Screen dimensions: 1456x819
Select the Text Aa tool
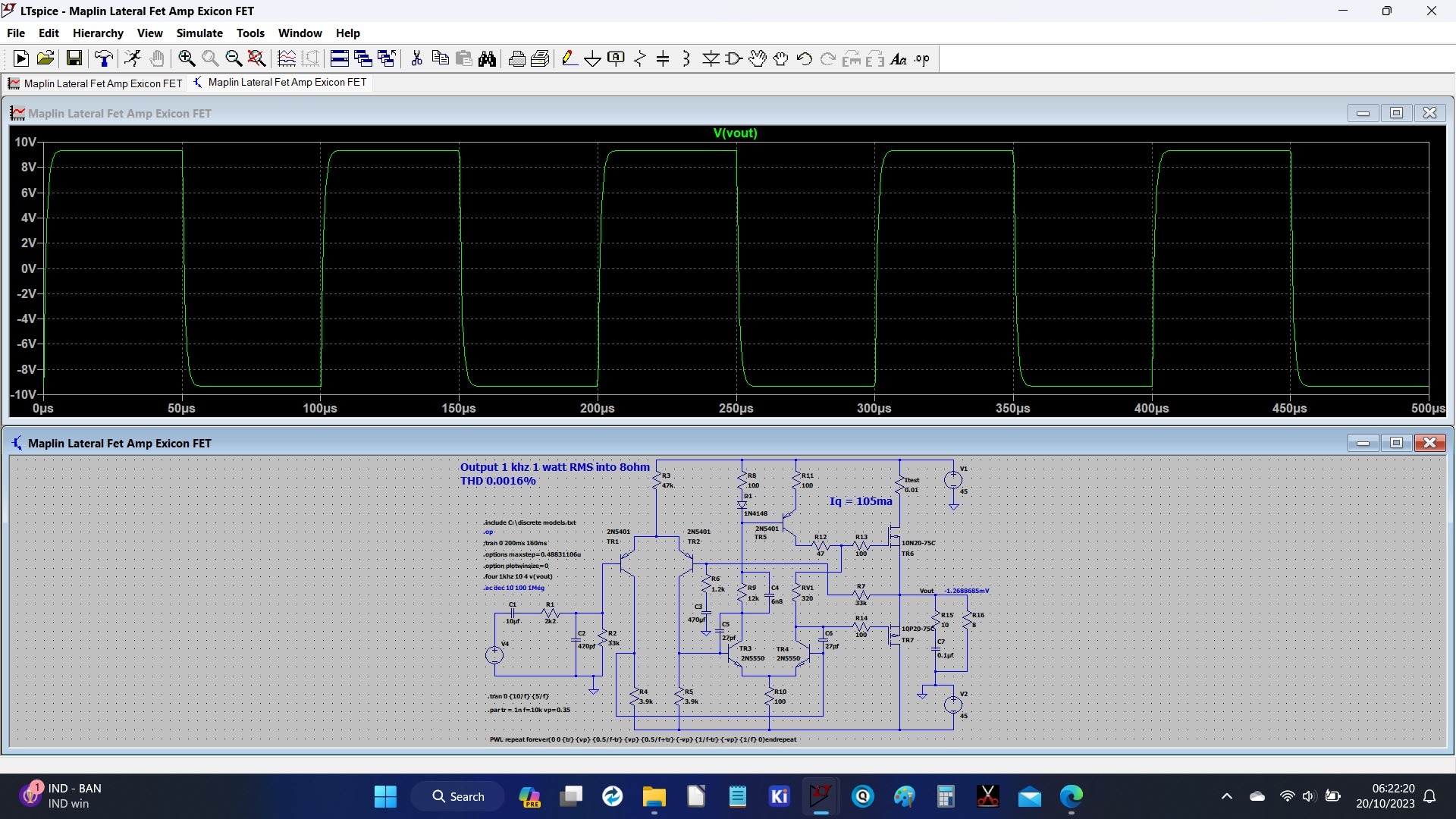pos(899,58)
